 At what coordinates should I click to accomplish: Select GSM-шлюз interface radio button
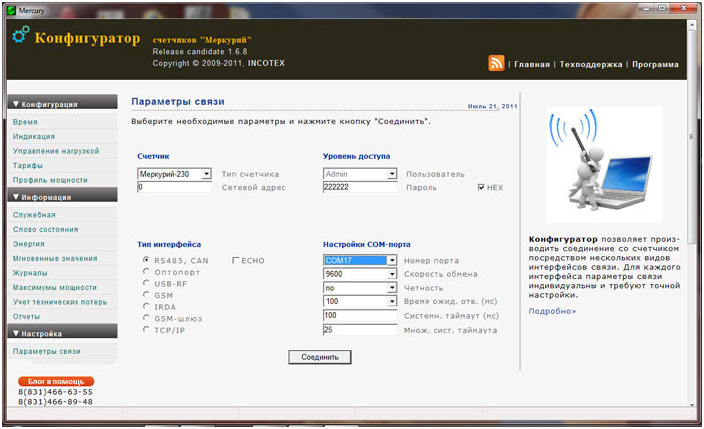146,318
